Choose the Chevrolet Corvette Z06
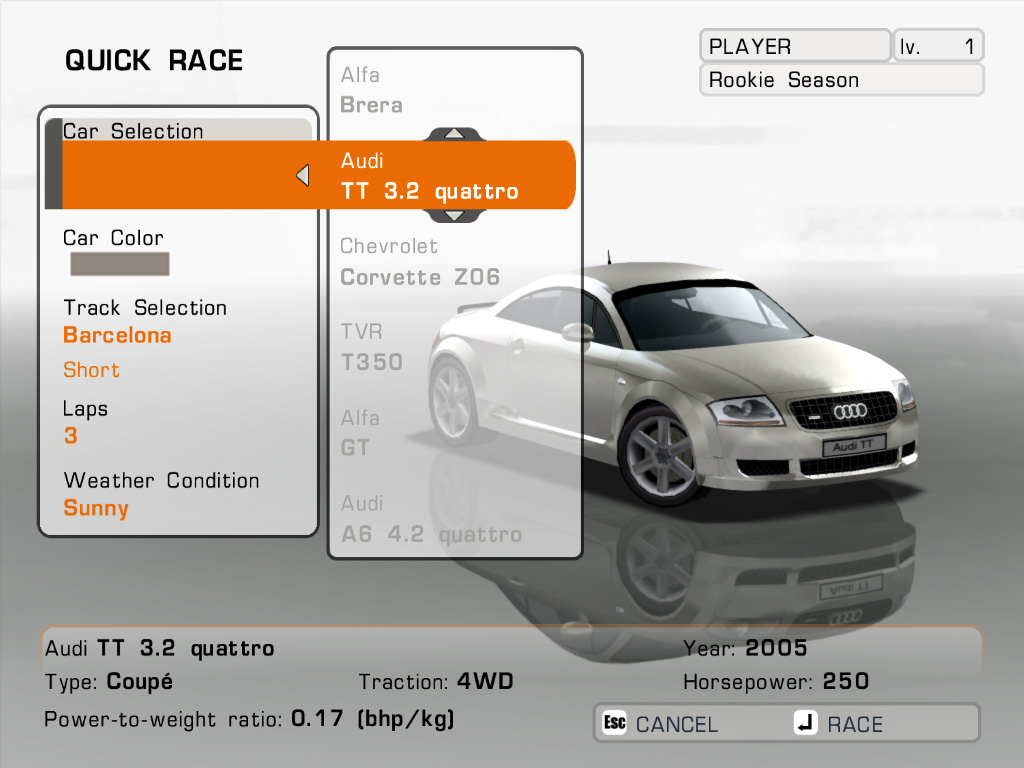 [x=420, y=262]
